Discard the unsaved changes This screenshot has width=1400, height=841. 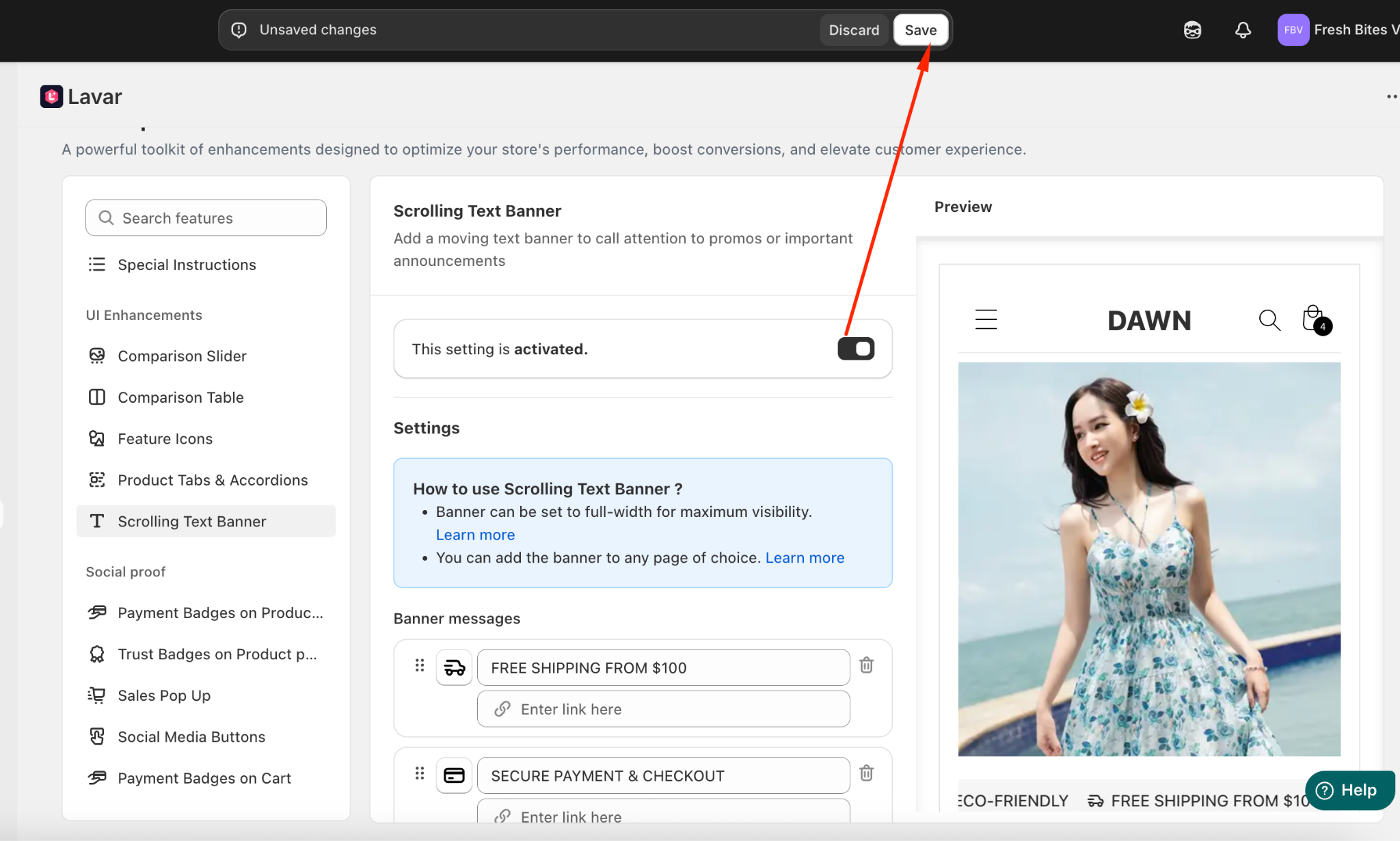tap(854, 30)
